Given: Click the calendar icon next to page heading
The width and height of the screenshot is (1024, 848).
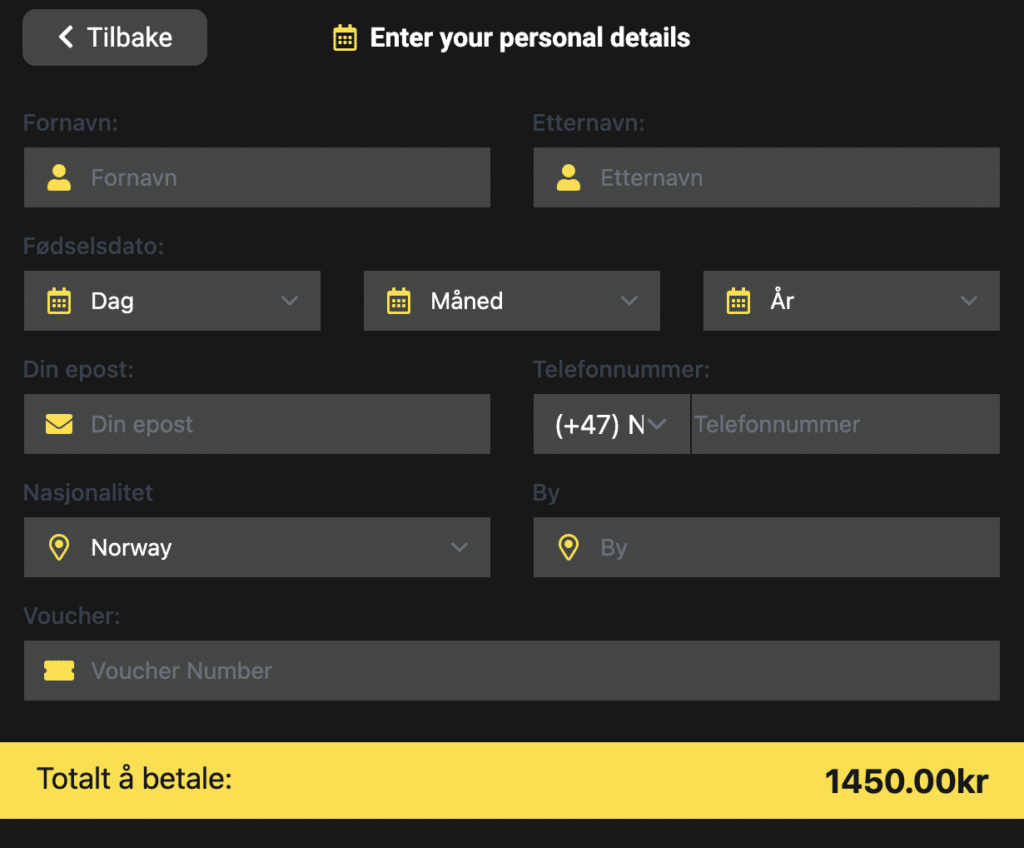Looking at the screenshot, I should click(x=345, y=38).
